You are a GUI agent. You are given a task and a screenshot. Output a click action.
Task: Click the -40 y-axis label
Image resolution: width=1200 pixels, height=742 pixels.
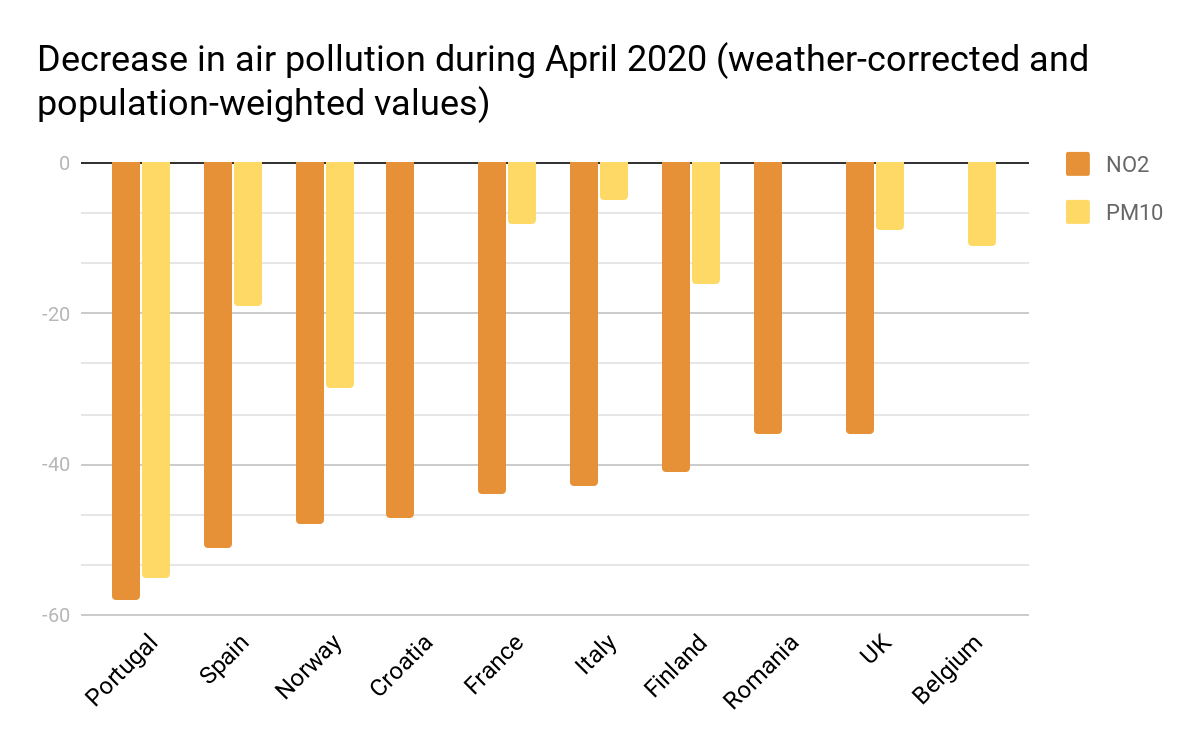point(55,465)
